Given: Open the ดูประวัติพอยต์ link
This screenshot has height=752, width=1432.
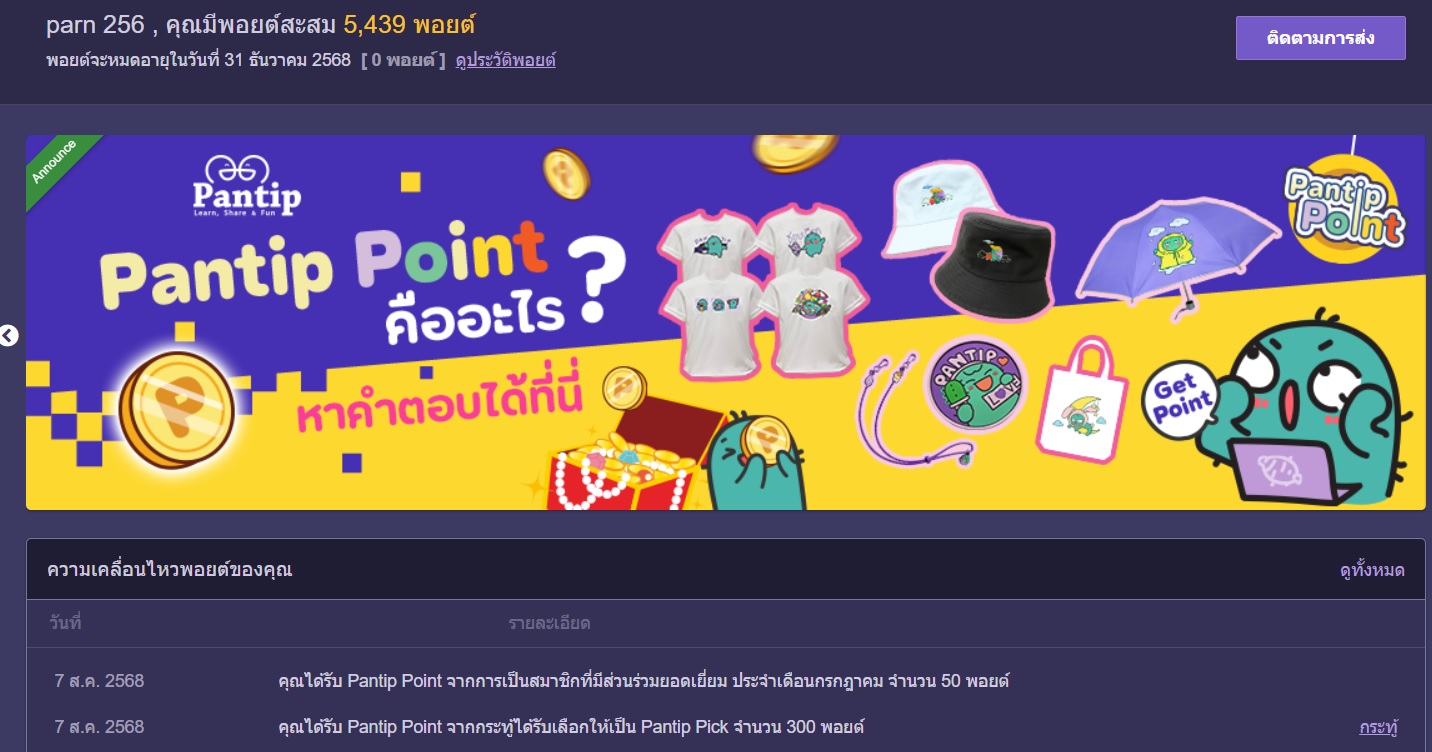Looking at the screenshot, I should click(505, 60).
